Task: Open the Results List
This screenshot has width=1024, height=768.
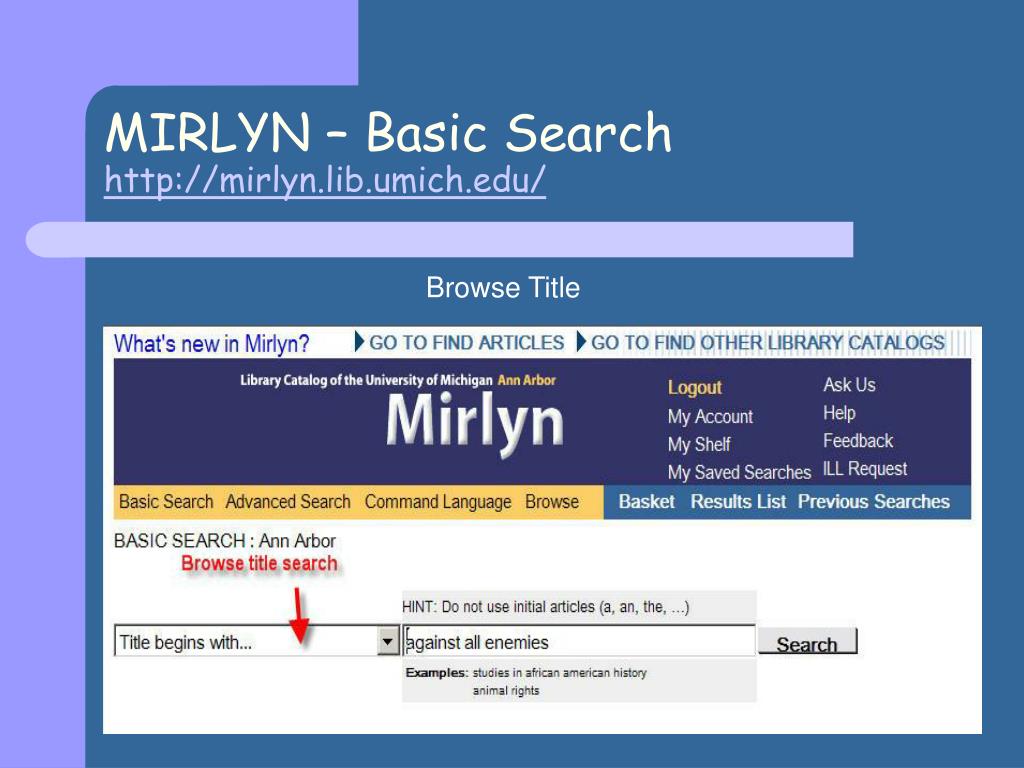Action: tap(739, 502)
